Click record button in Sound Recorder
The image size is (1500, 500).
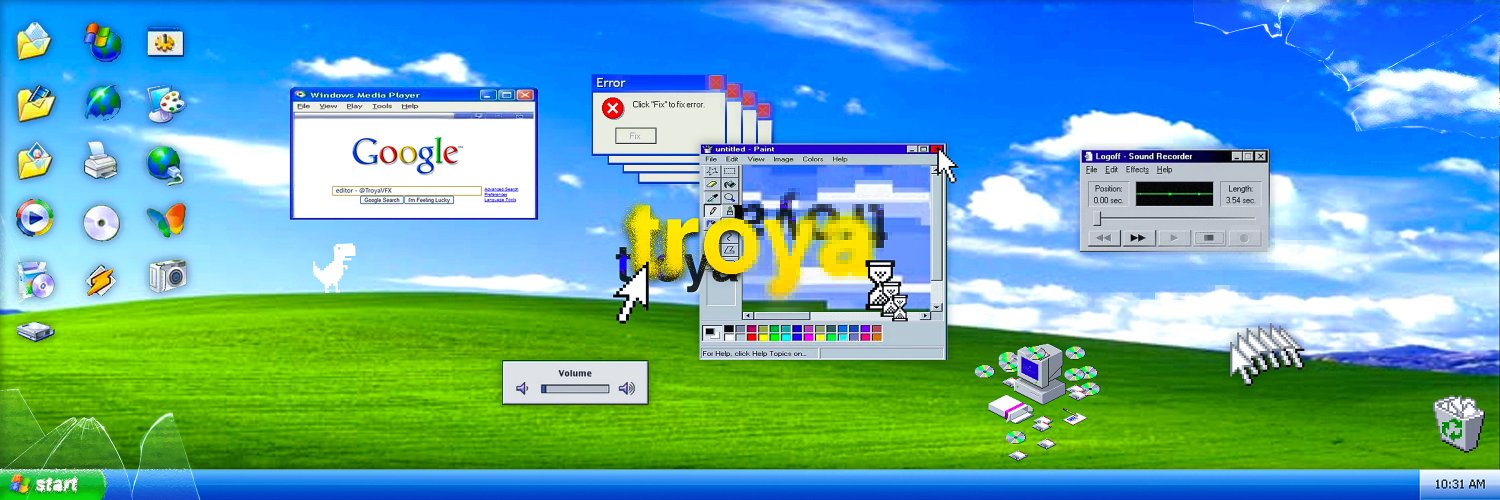pos(1244,238)
